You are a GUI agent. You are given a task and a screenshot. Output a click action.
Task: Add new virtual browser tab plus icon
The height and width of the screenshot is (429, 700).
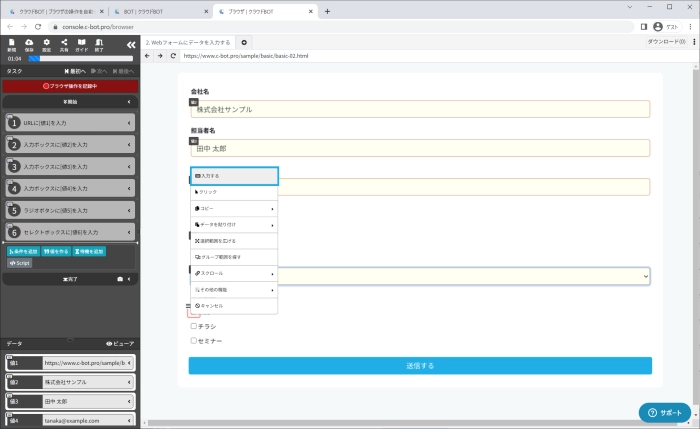tap(244, 43)
